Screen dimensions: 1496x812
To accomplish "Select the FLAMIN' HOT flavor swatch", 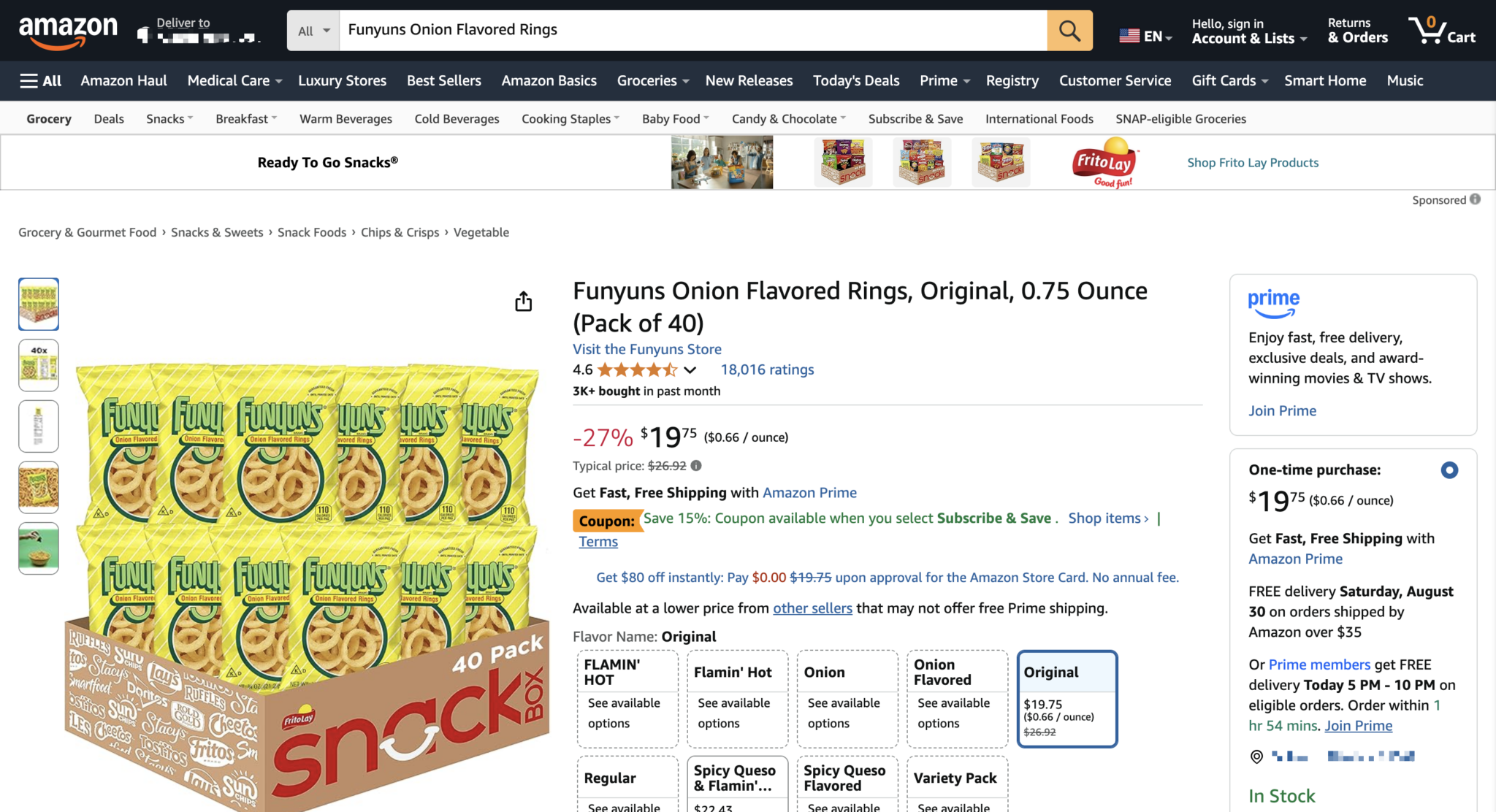I will coord(627,697).
